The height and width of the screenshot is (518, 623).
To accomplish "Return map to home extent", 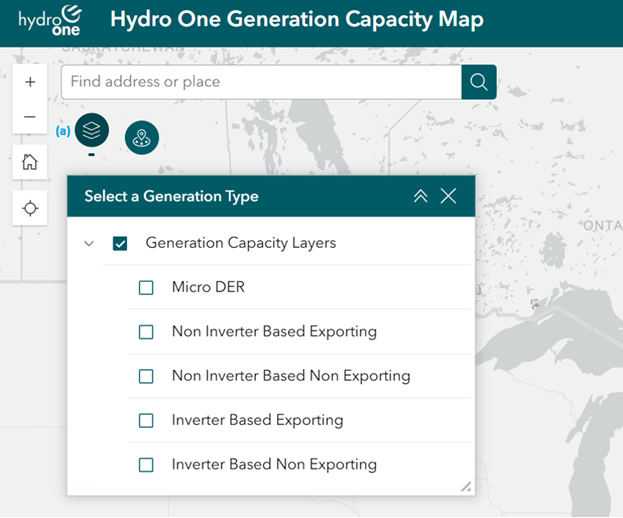I will (30, 162).
